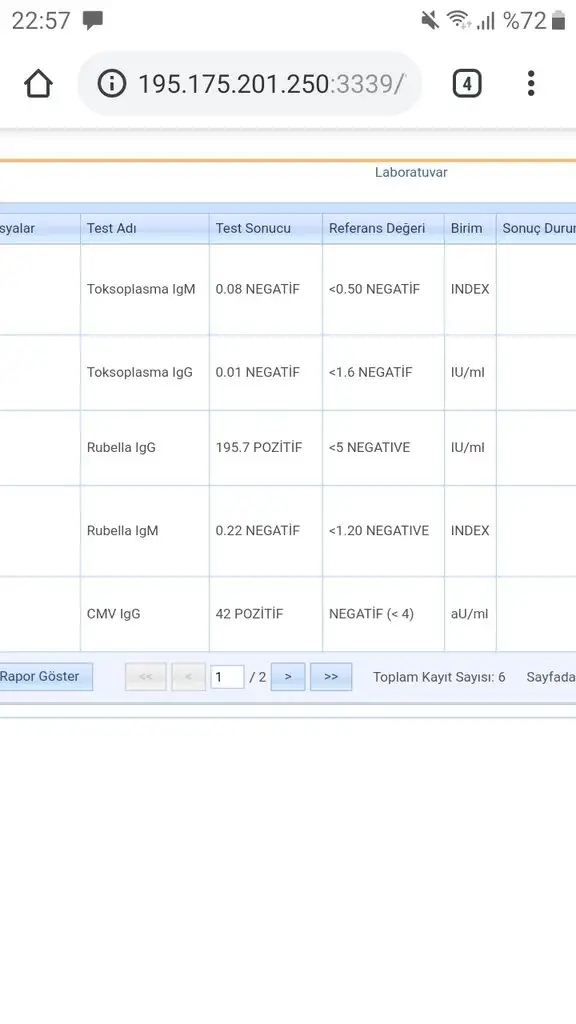
Task: Go to next page with > button
Action: [x=288, y=677]
